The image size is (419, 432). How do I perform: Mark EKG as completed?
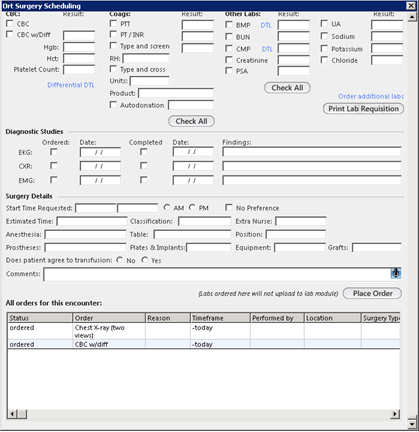144,152
